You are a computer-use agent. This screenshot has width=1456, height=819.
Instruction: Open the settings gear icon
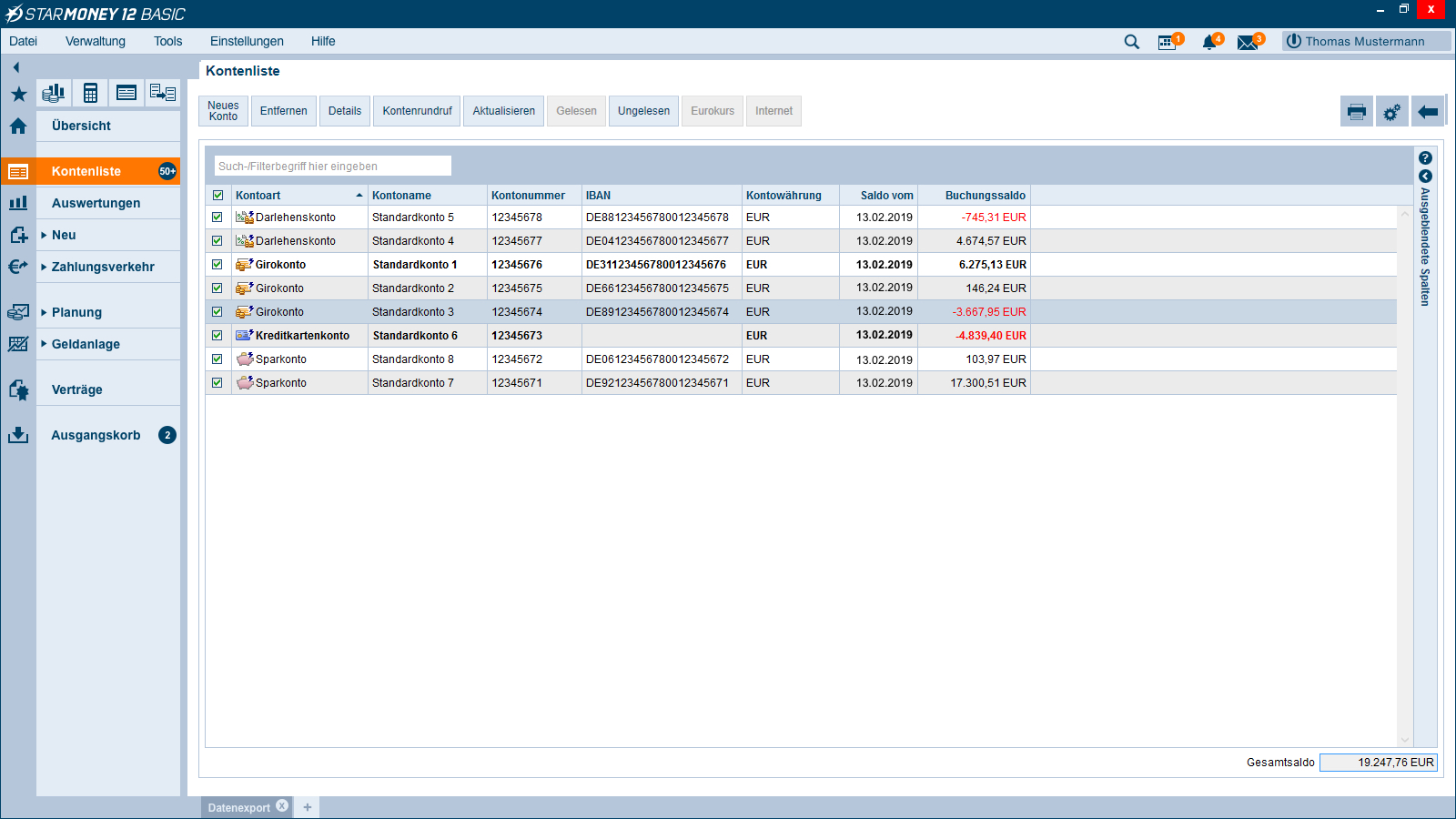1392,112
